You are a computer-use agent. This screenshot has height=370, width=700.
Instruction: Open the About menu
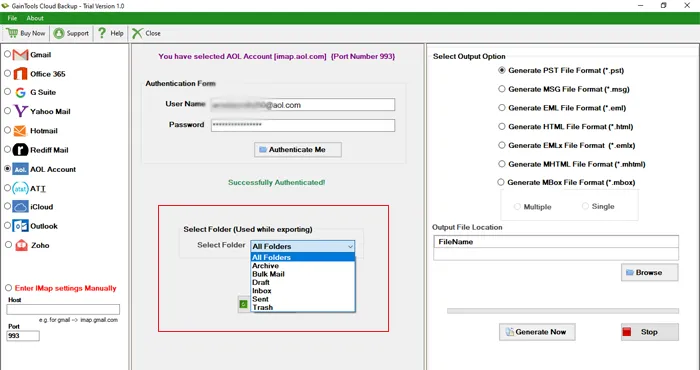[35, 18]
